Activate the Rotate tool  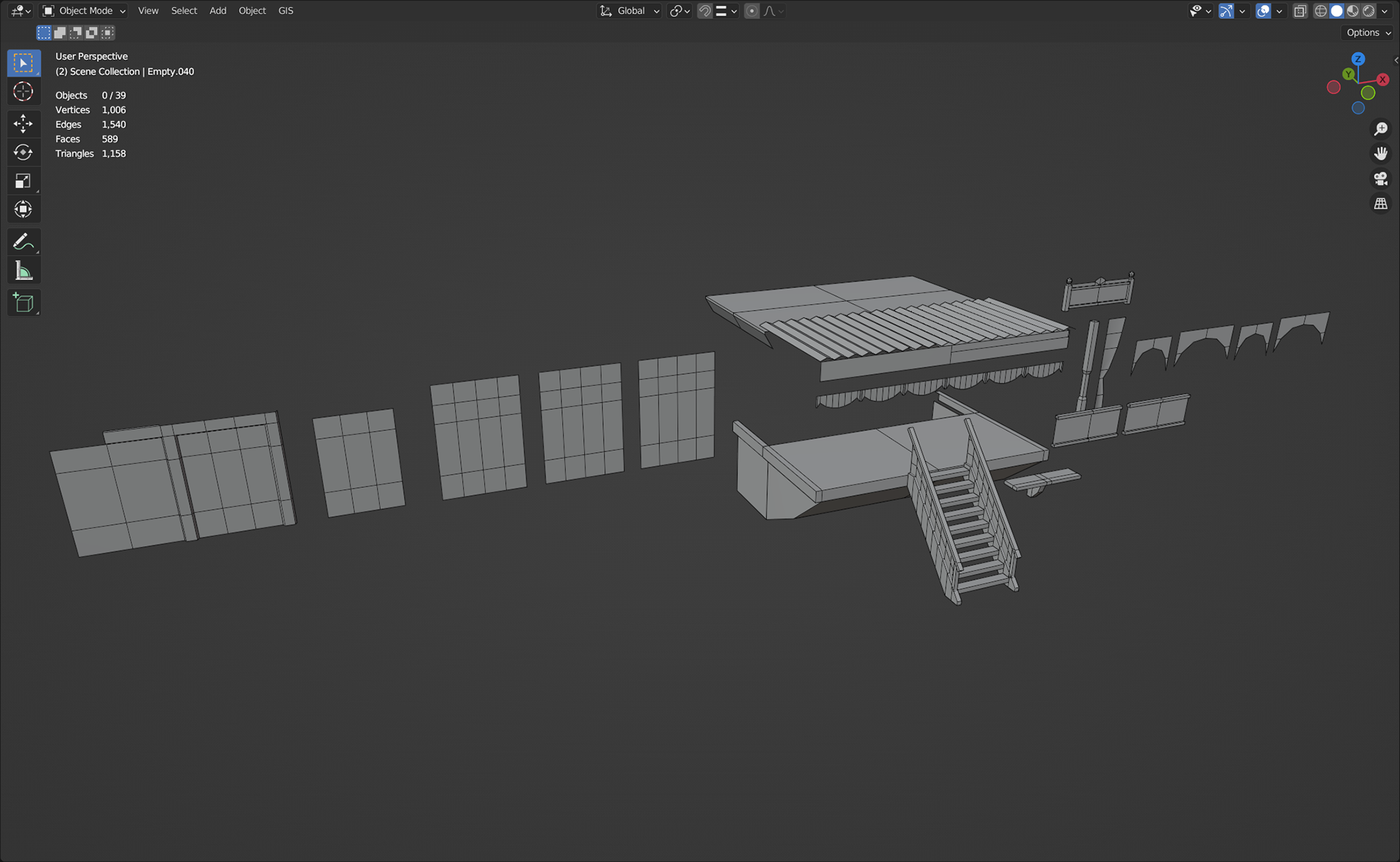tap(23, 152)
